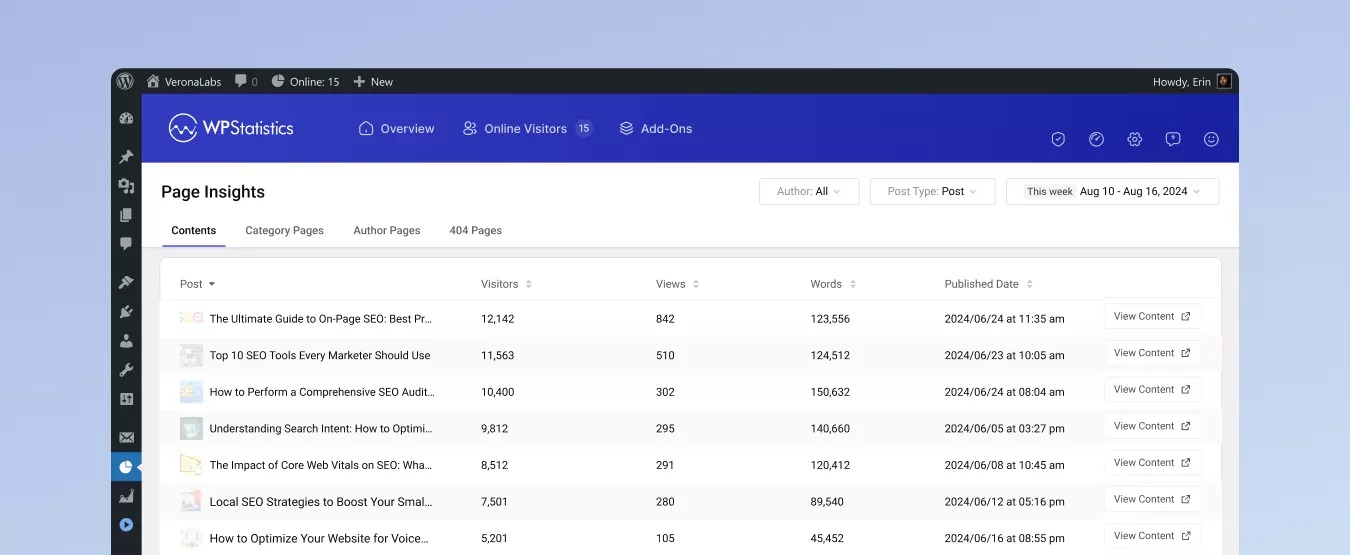Open WP Statistics settings gear icon
Viewport: 1350px width, 555px height.
(1135, 140)
